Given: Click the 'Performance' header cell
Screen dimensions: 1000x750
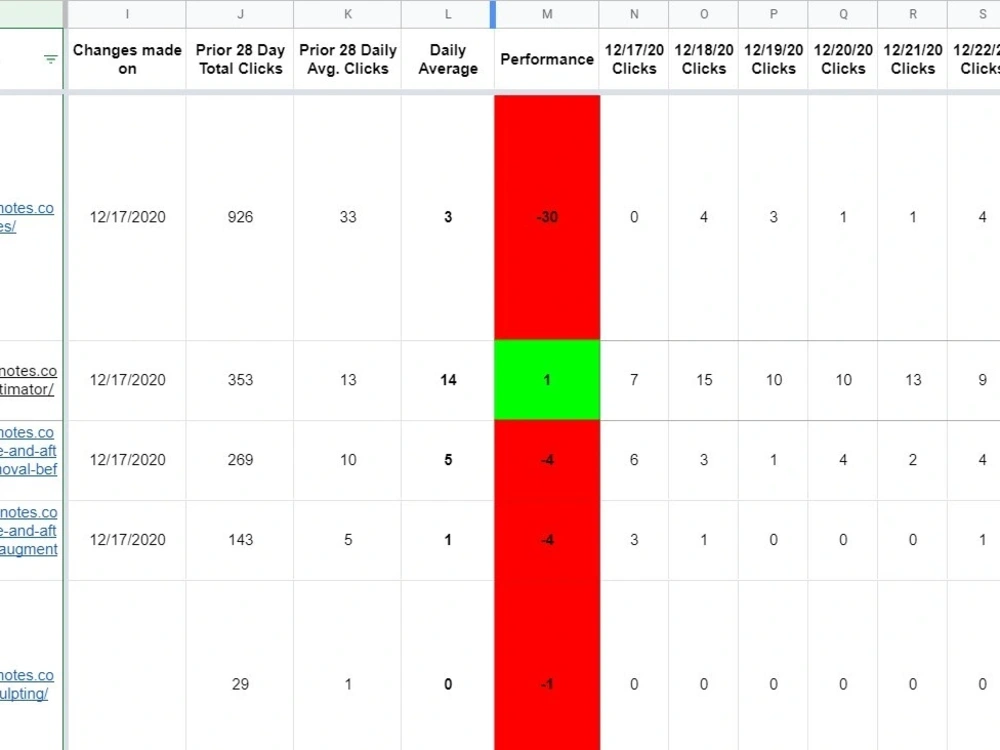Looking at the screenshot, I should (547, 59).
